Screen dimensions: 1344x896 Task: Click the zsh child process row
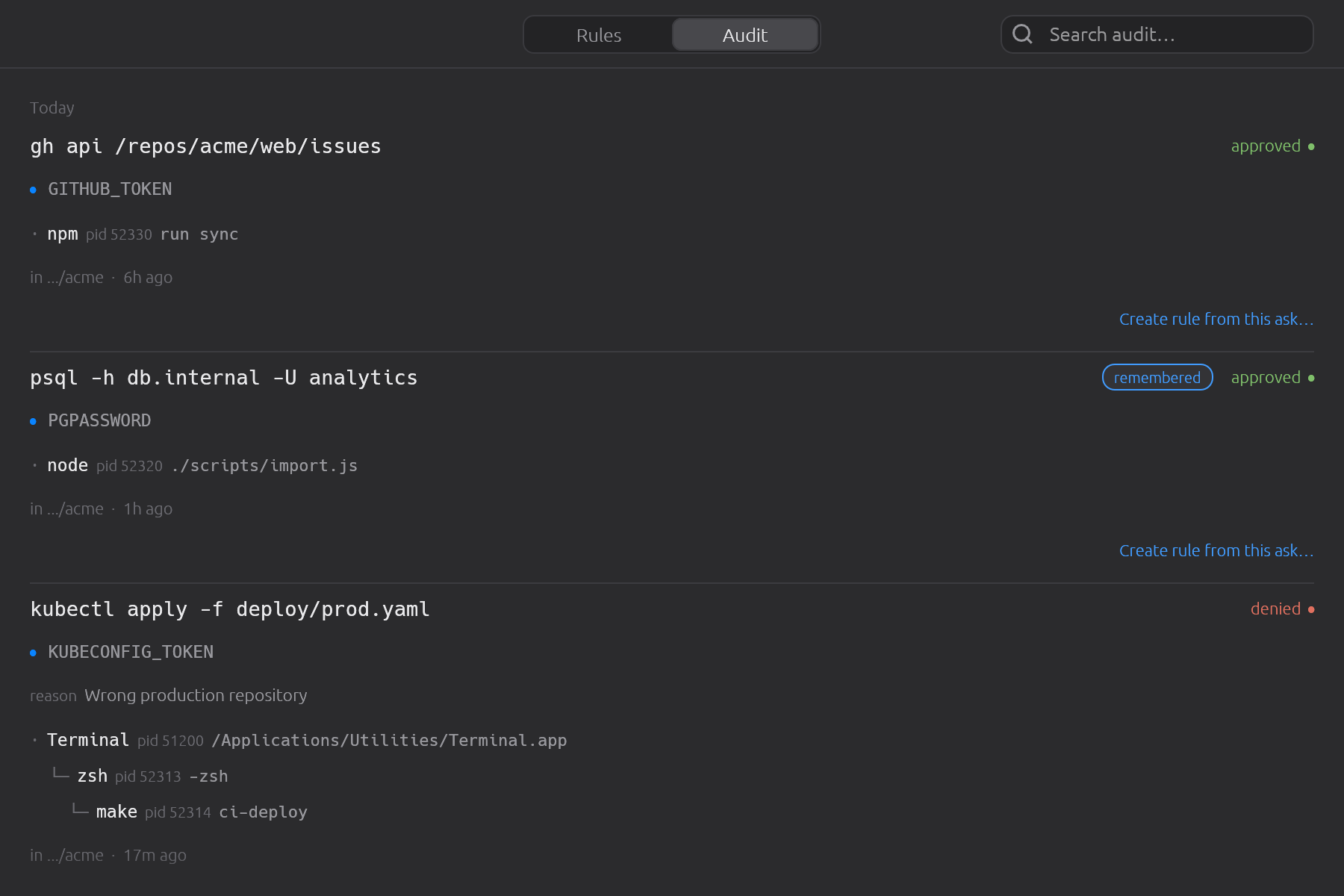click(x=140, y=776)
